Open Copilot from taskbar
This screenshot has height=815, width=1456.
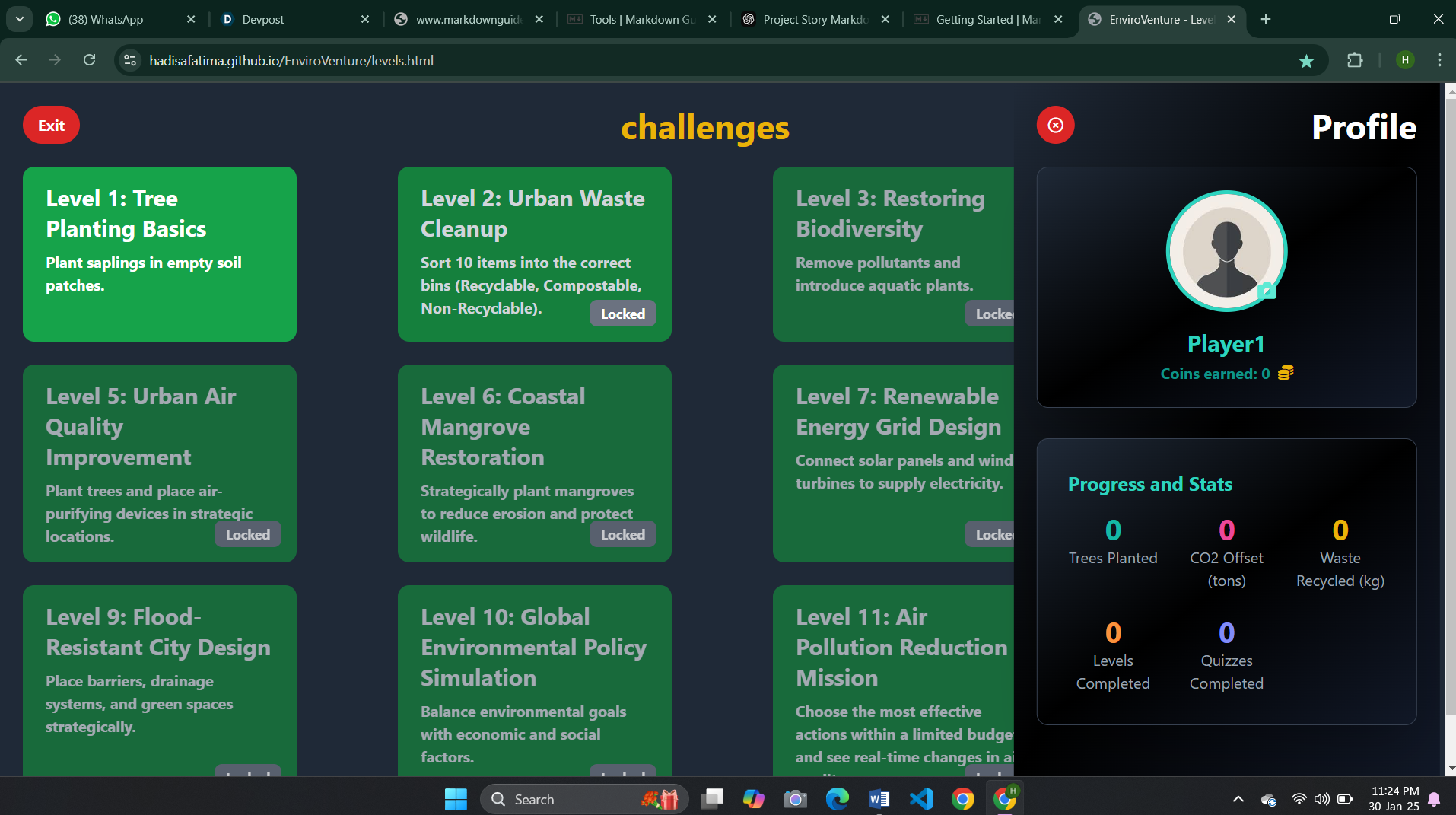tap(753, 799)
